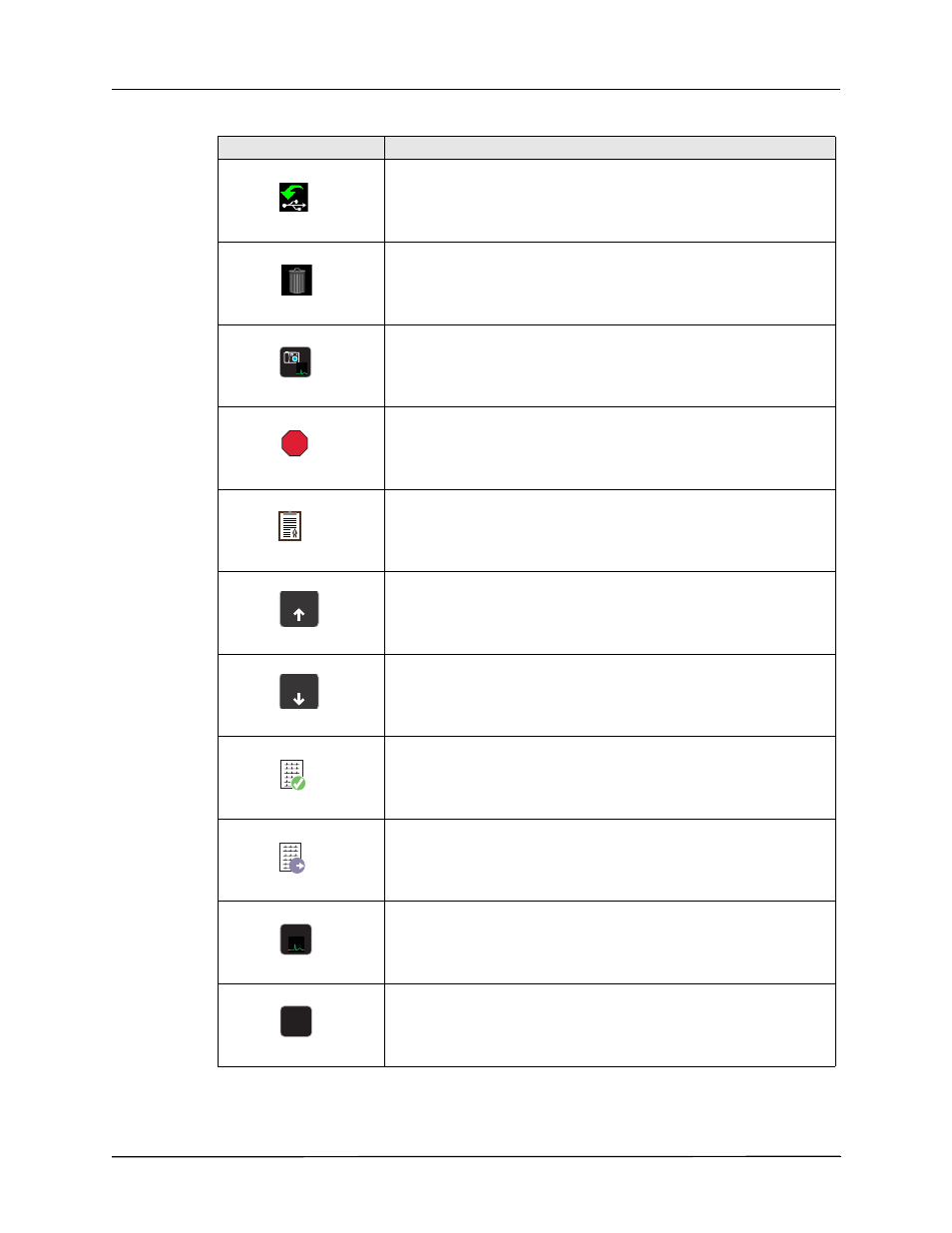Open the camera snapshot waveform icon

pos(295,361)
